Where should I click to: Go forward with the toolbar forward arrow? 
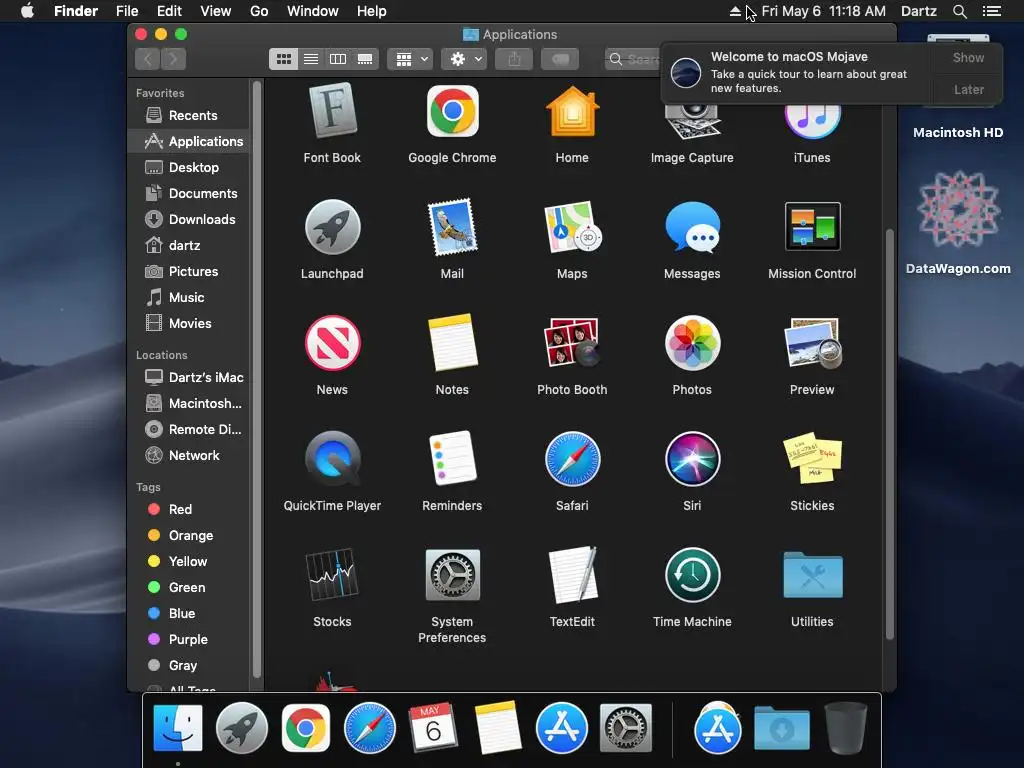[x=173, y=59]
